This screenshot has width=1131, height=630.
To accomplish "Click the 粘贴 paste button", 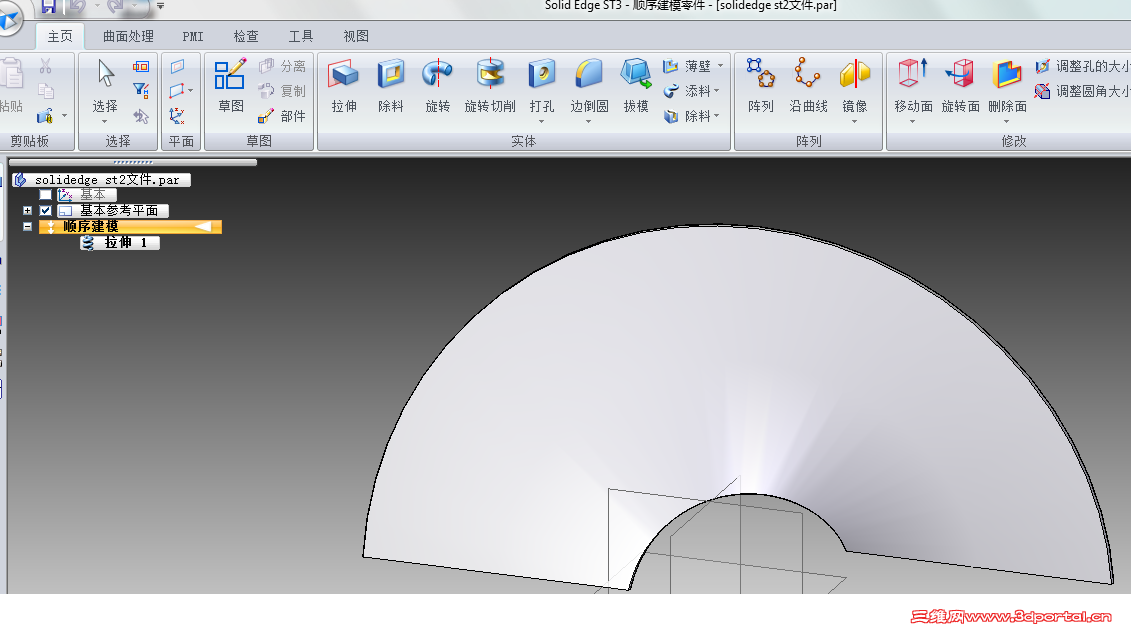I will (x=12, y=85).
